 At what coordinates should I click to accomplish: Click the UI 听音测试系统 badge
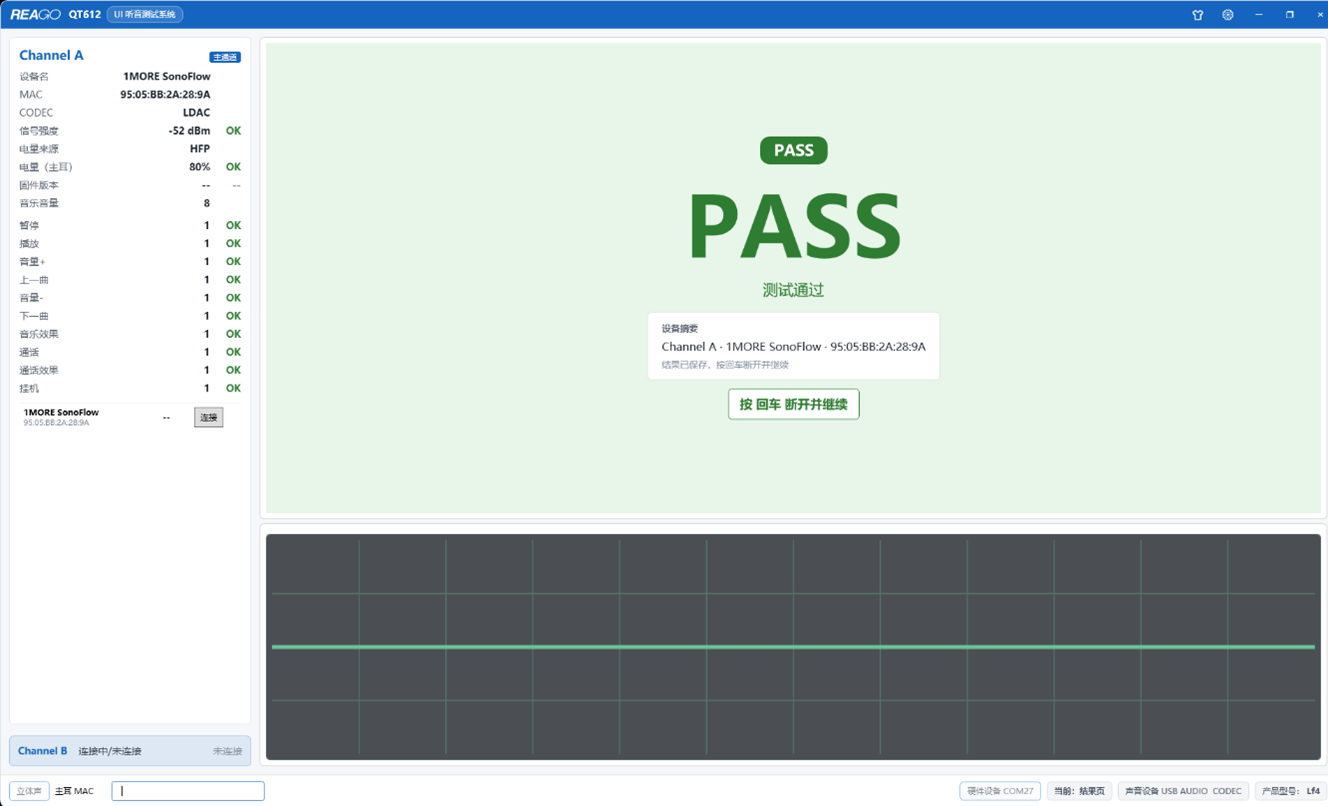tap(145, 15)
